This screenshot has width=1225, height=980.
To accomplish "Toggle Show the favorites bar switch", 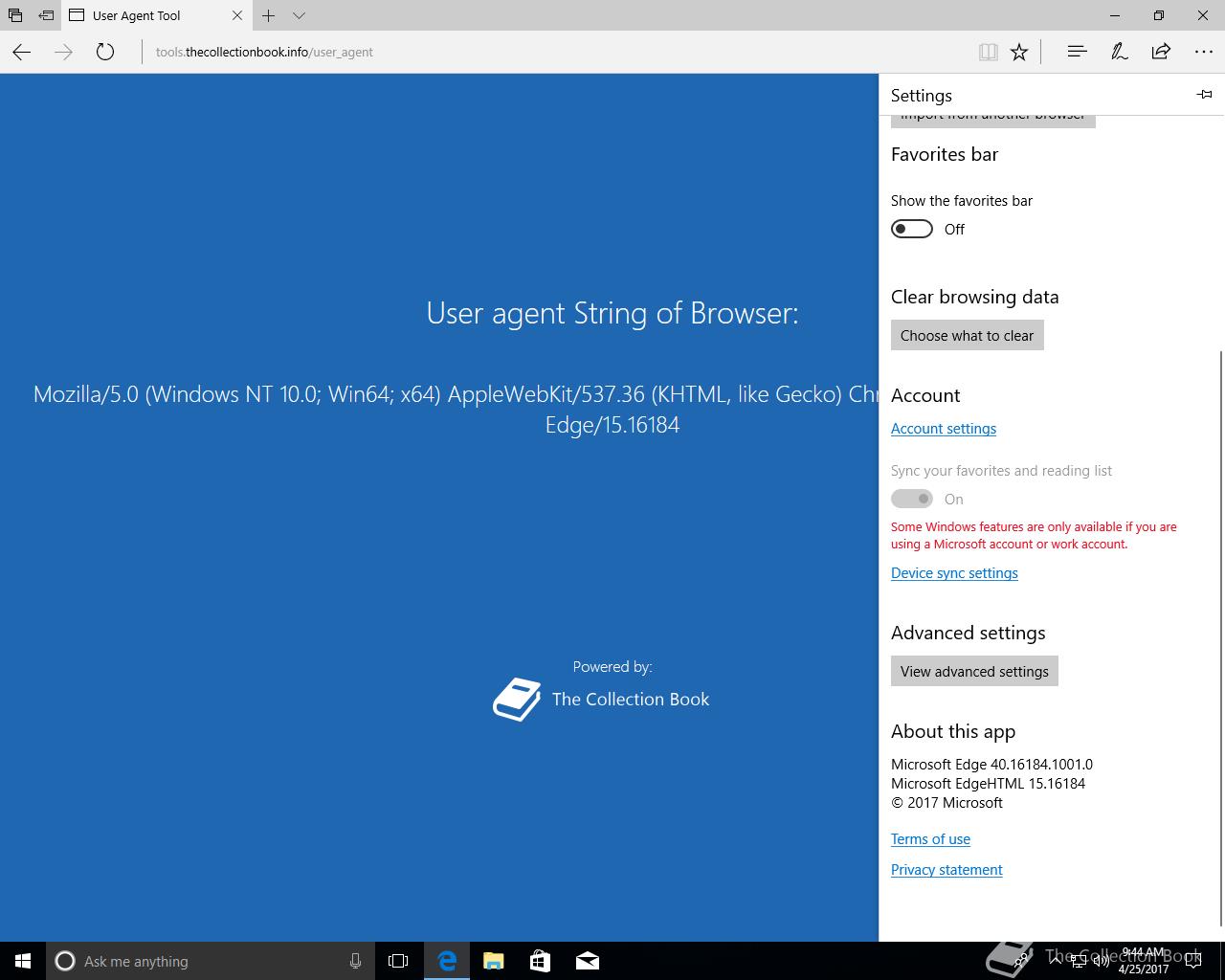I will tap(912, 229).
